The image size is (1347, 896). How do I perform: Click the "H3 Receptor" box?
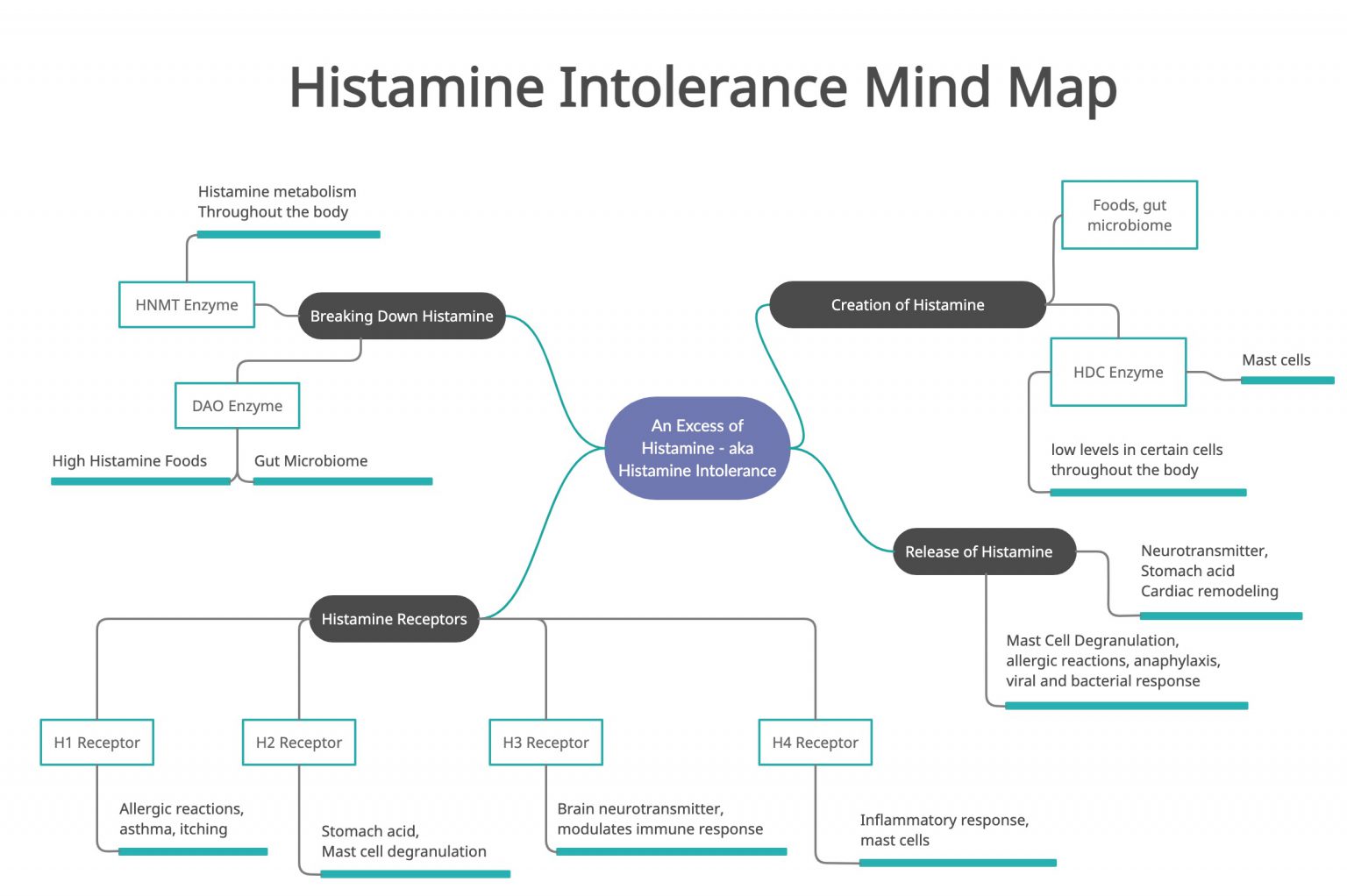pyautogui.click(x=545, y=742)
